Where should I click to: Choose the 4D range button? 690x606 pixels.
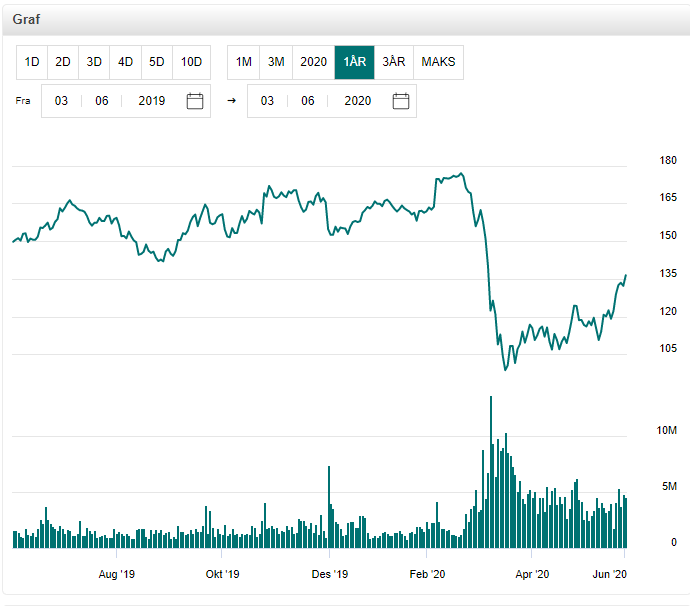coord(125,62)
